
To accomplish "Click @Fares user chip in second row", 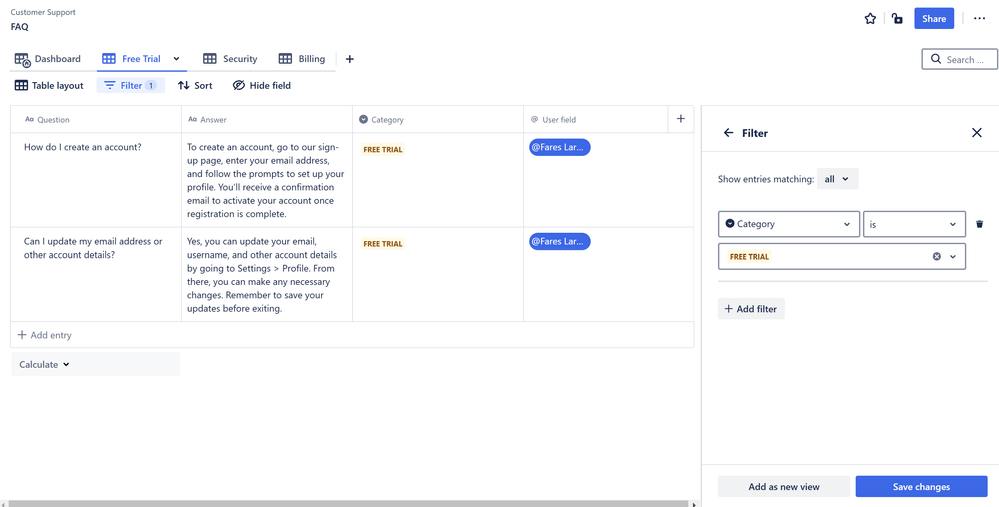I will point(560,241).
